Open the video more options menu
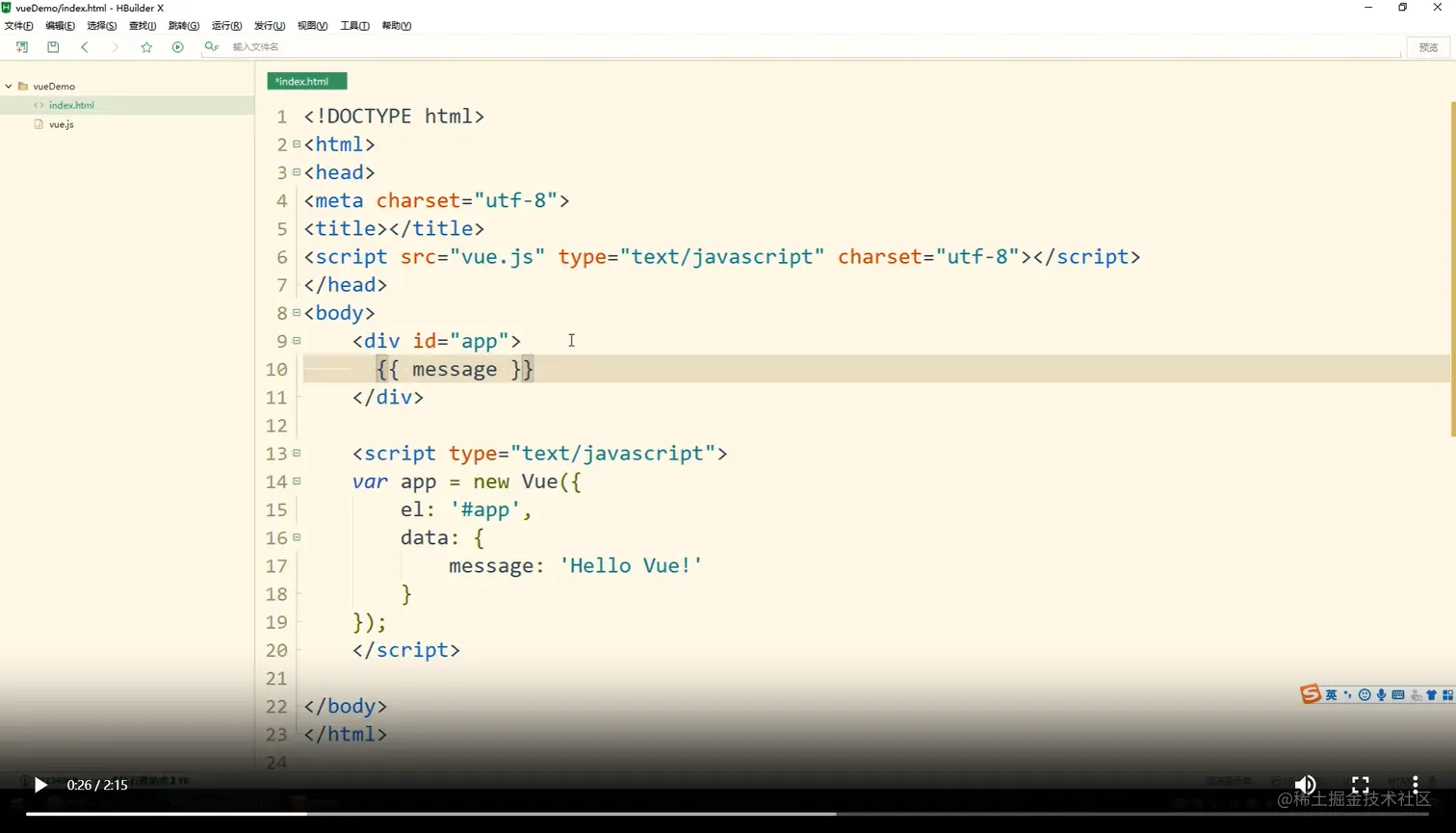This screenshot has width=1456, height=833. 1416,785
